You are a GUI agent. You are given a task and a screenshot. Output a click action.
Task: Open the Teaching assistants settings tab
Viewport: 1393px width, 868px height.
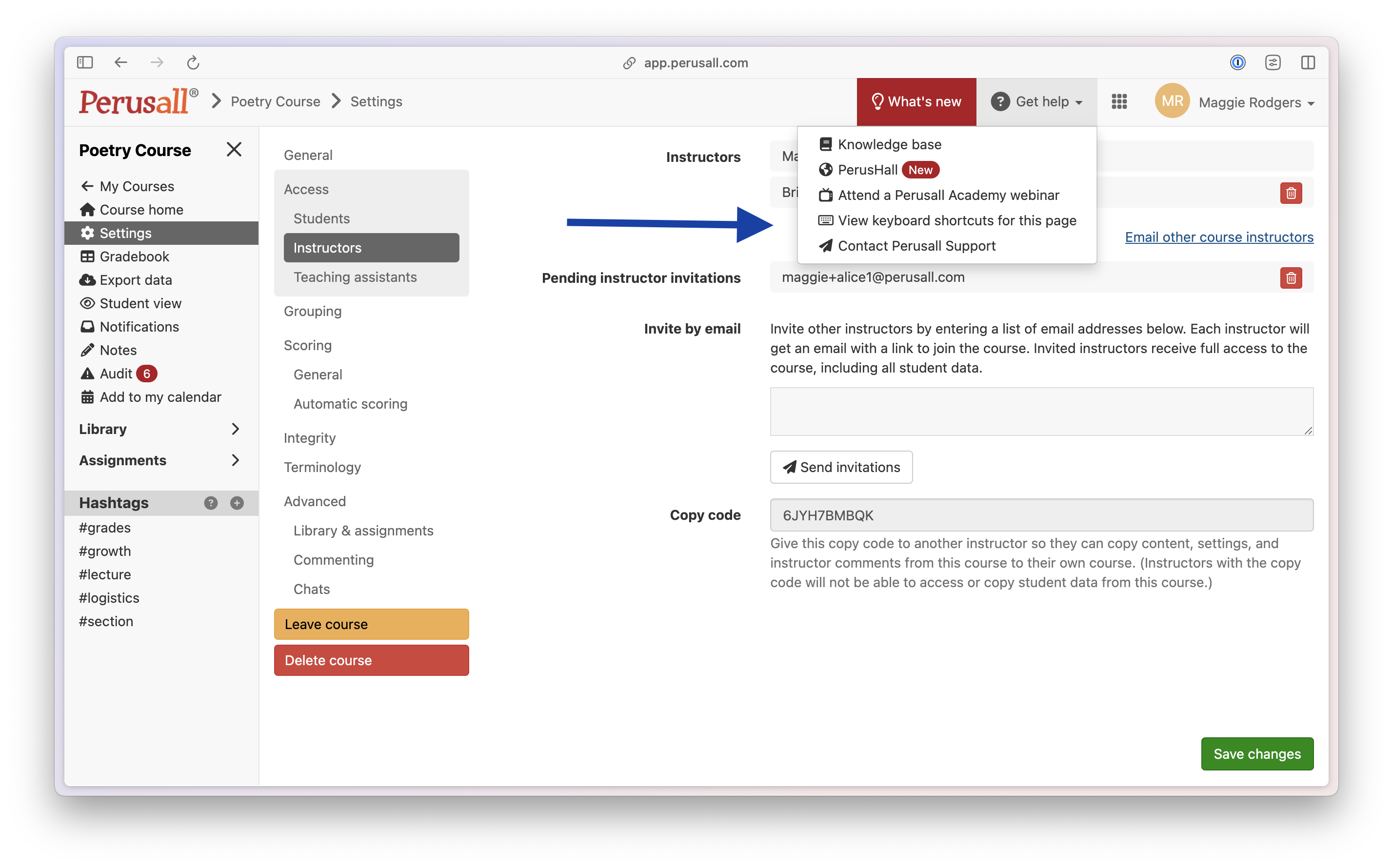(355, 277)
